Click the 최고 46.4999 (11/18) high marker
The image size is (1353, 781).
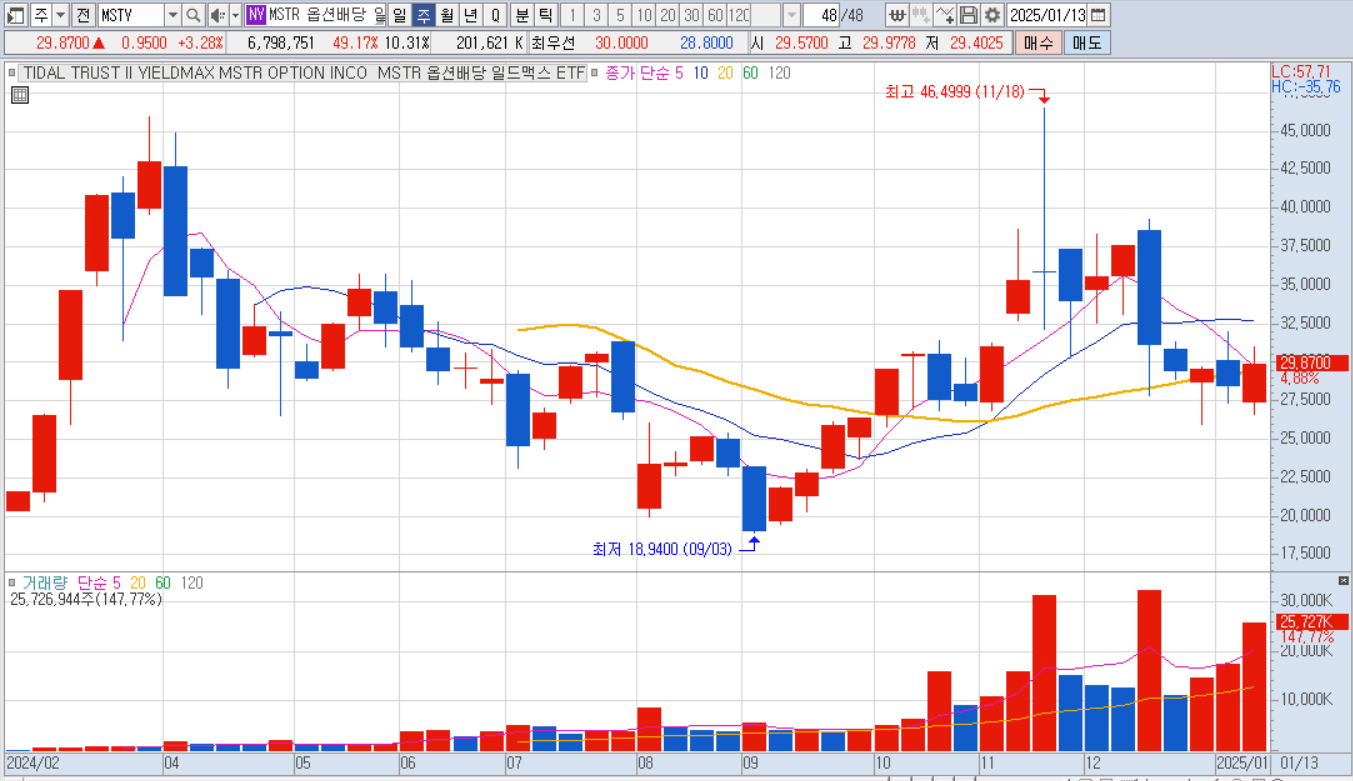pos(956,91)
